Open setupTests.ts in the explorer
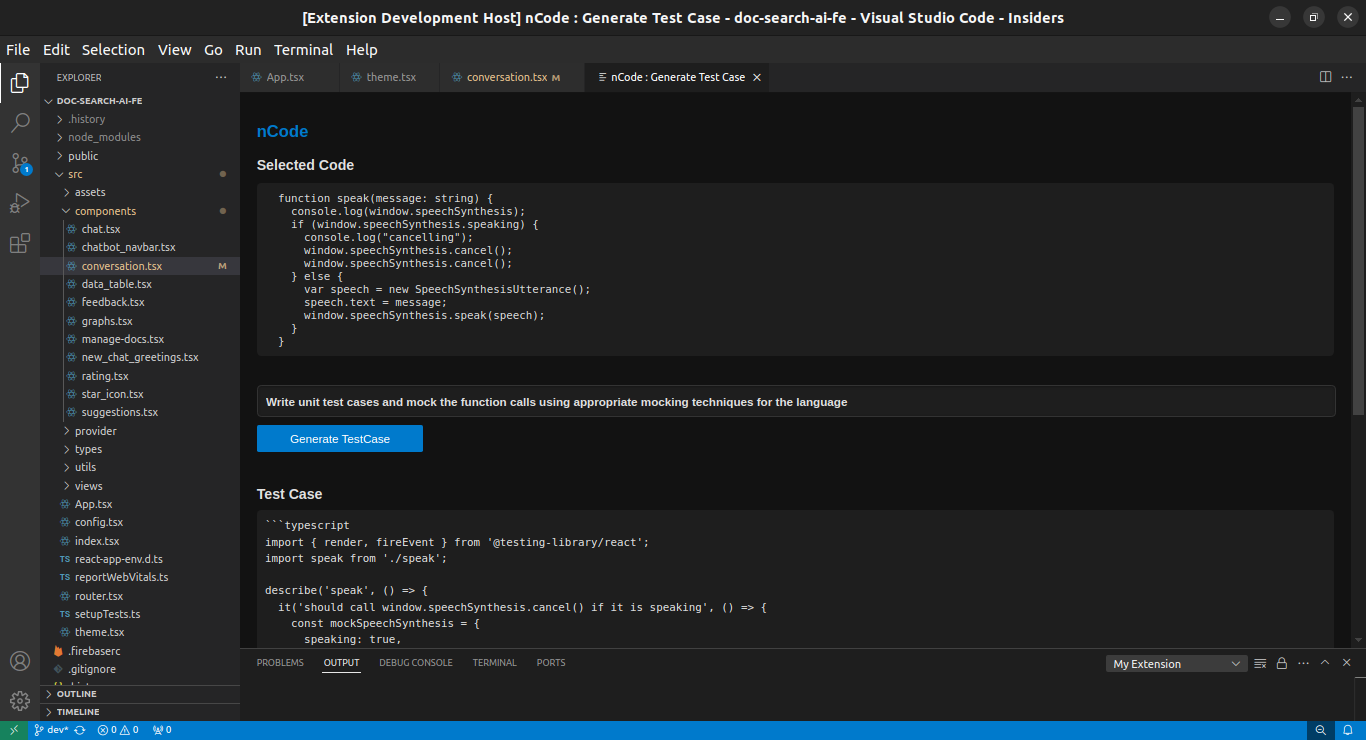 [x=140, y=614]
